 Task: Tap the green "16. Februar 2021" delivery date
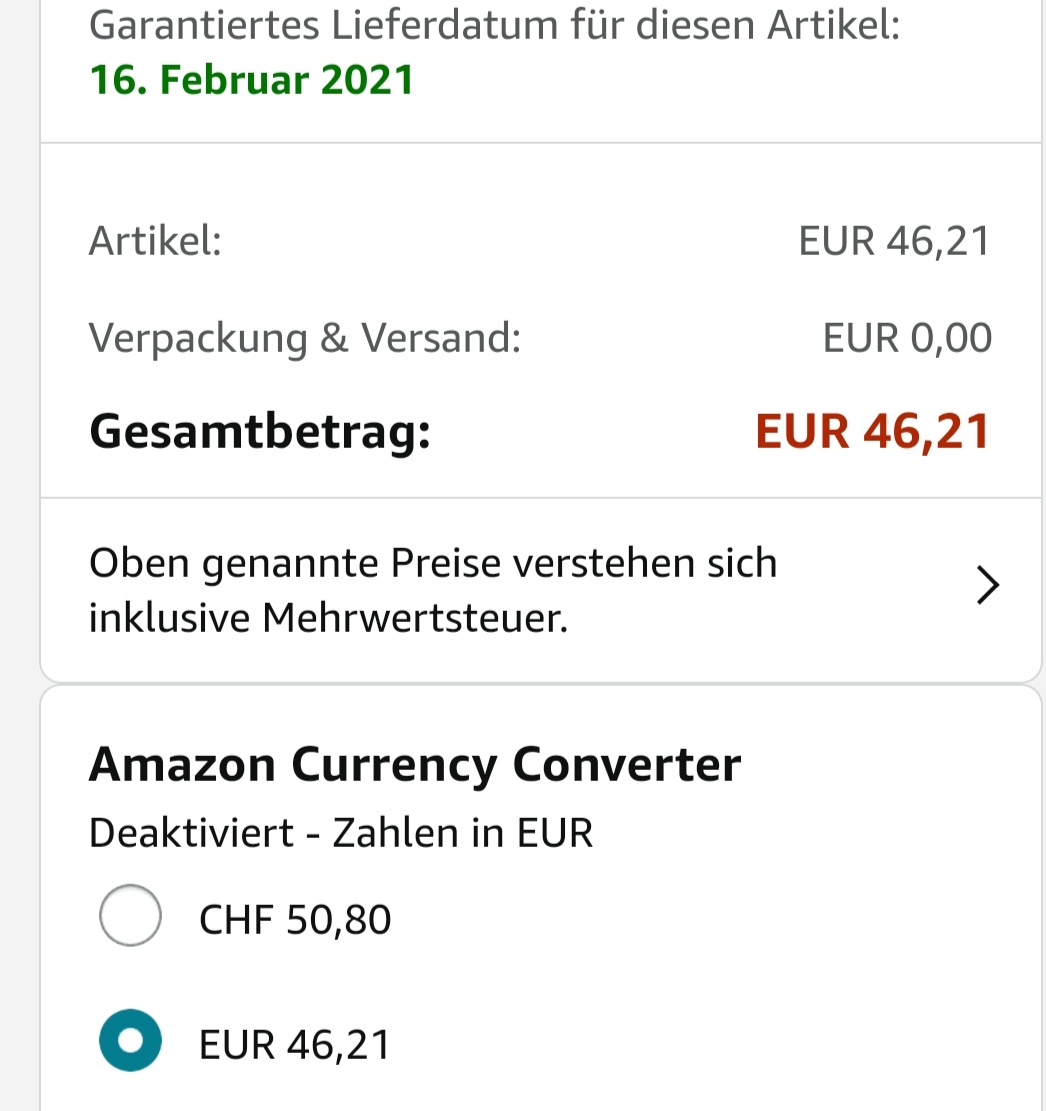click(252, 79)
